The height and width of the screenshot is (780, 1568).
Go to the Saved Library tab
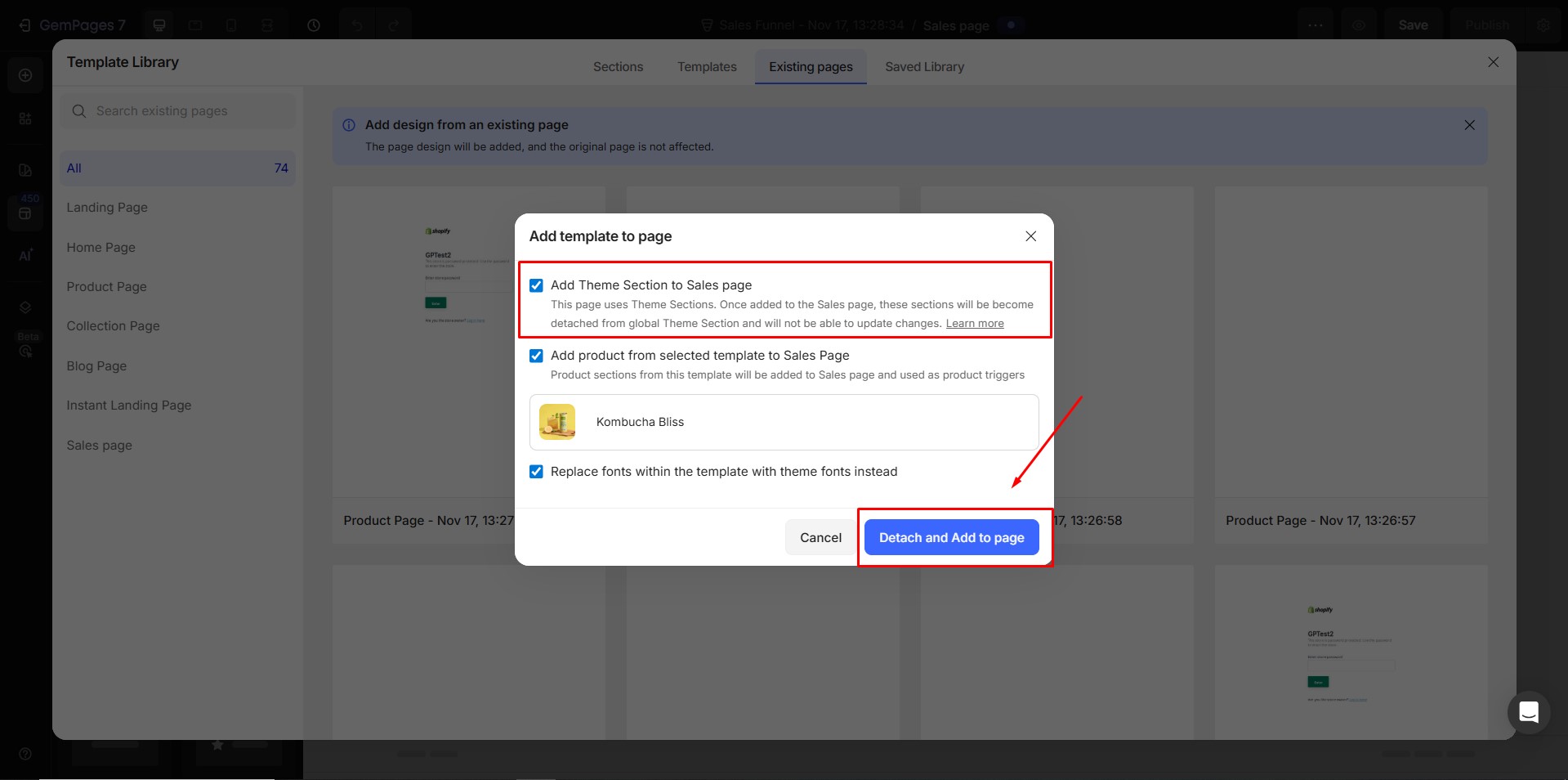(x=924, y=67)
